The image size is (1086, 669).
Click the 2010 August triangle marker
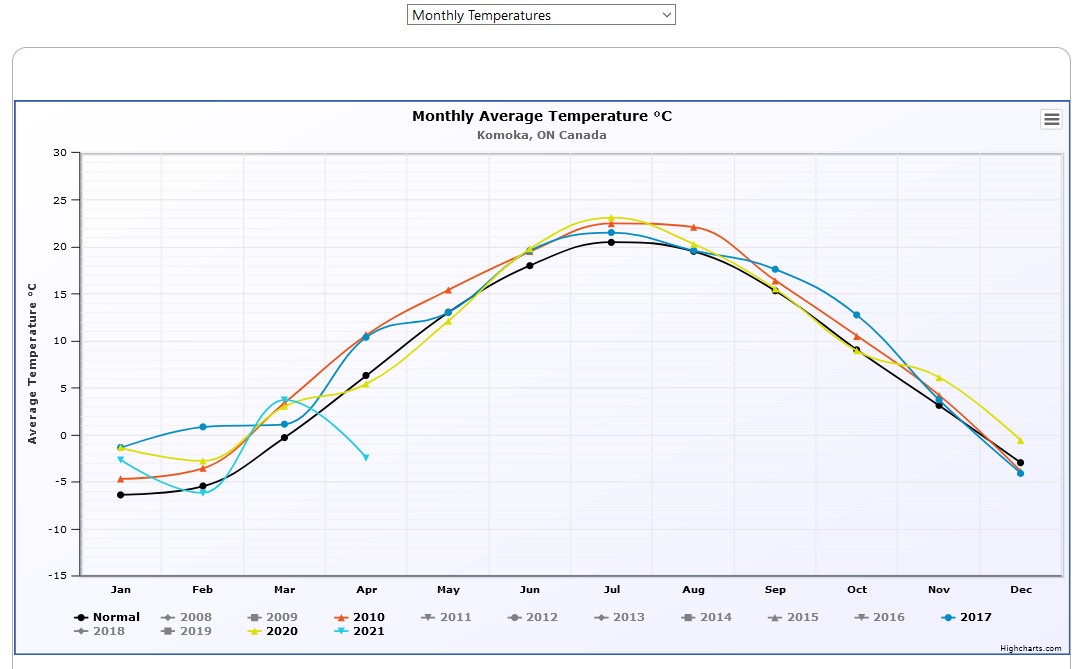(693, 227)
